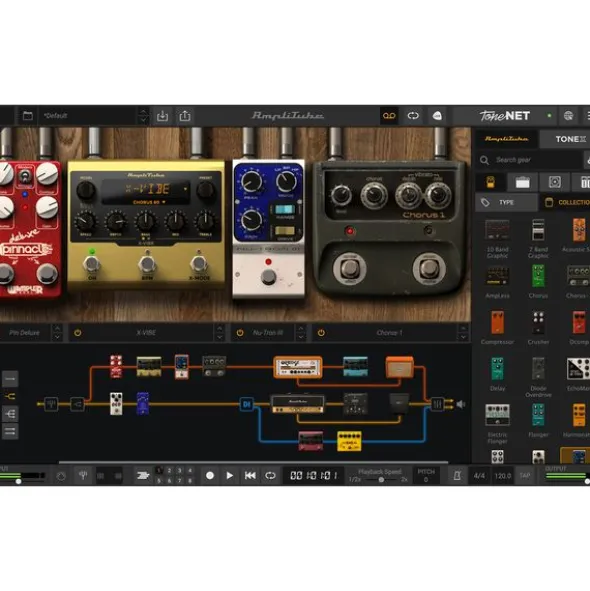Select the Electric Flanger pedal
The height and width of the screenshot is (591, 590).
coord(497,424)
